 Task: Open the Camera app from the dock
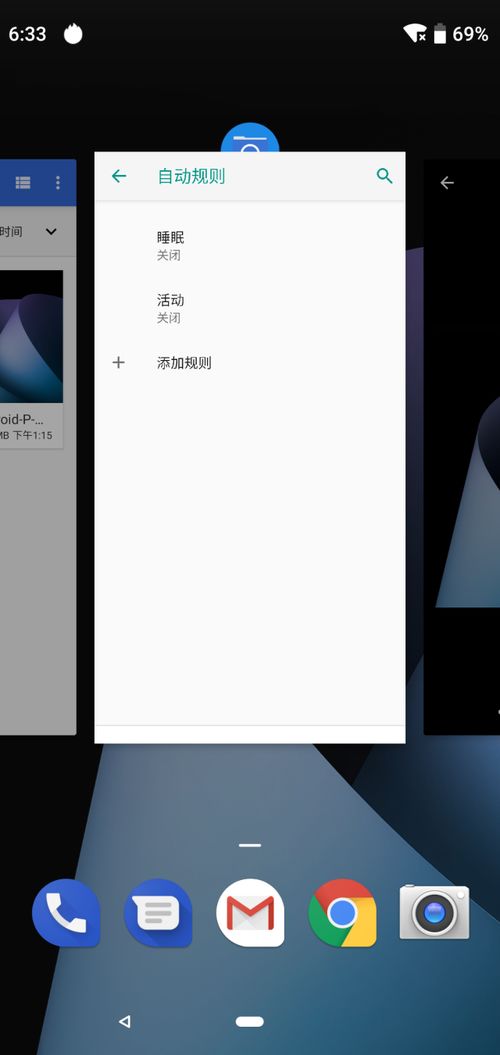click(435, 912)
